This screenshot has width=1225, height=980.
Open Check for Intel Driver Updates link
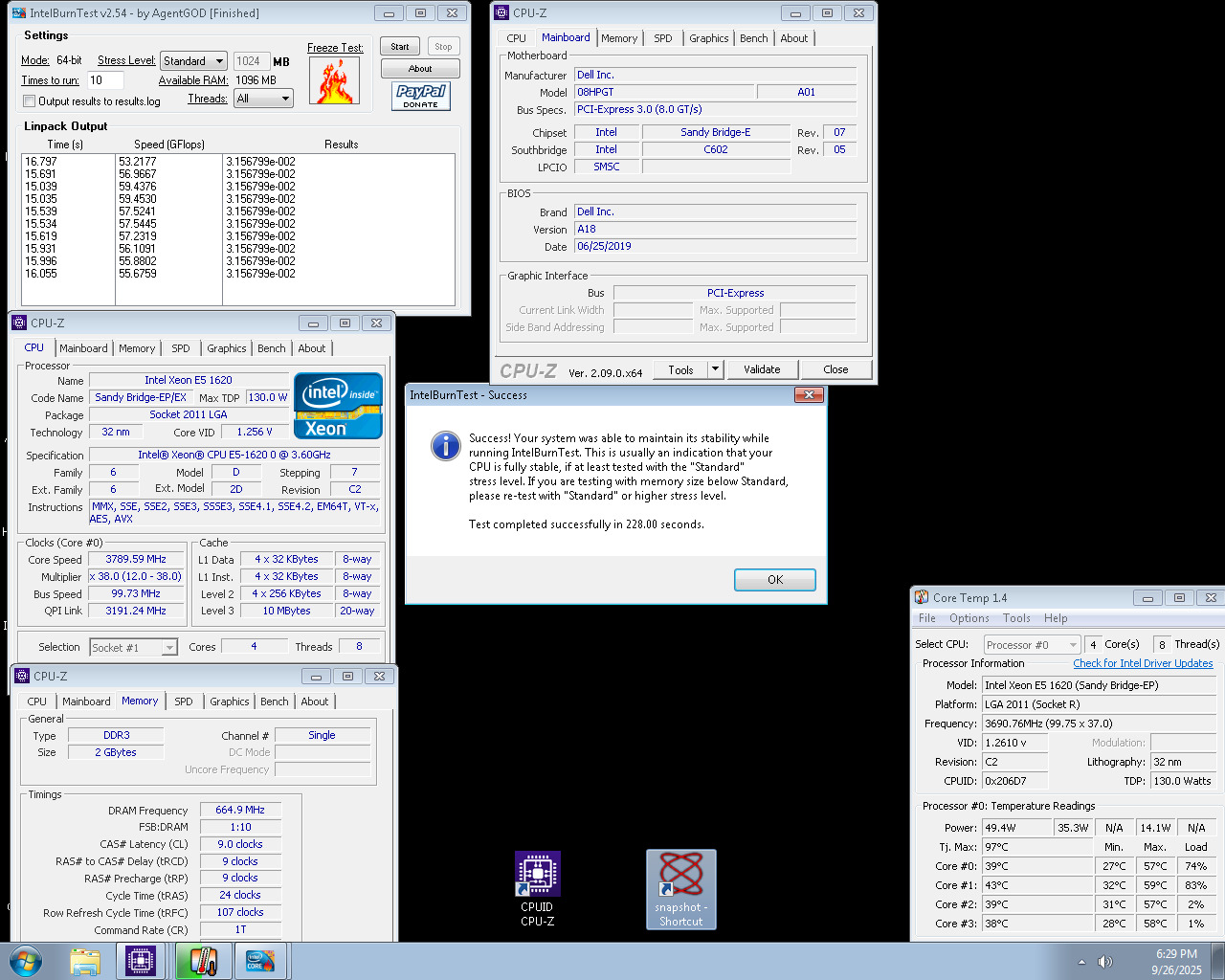(1143, 663)
